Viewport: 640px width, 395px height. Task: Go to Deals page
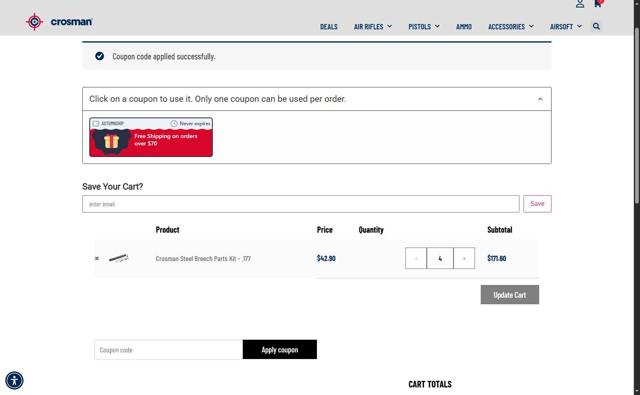[x=329, y=27]
